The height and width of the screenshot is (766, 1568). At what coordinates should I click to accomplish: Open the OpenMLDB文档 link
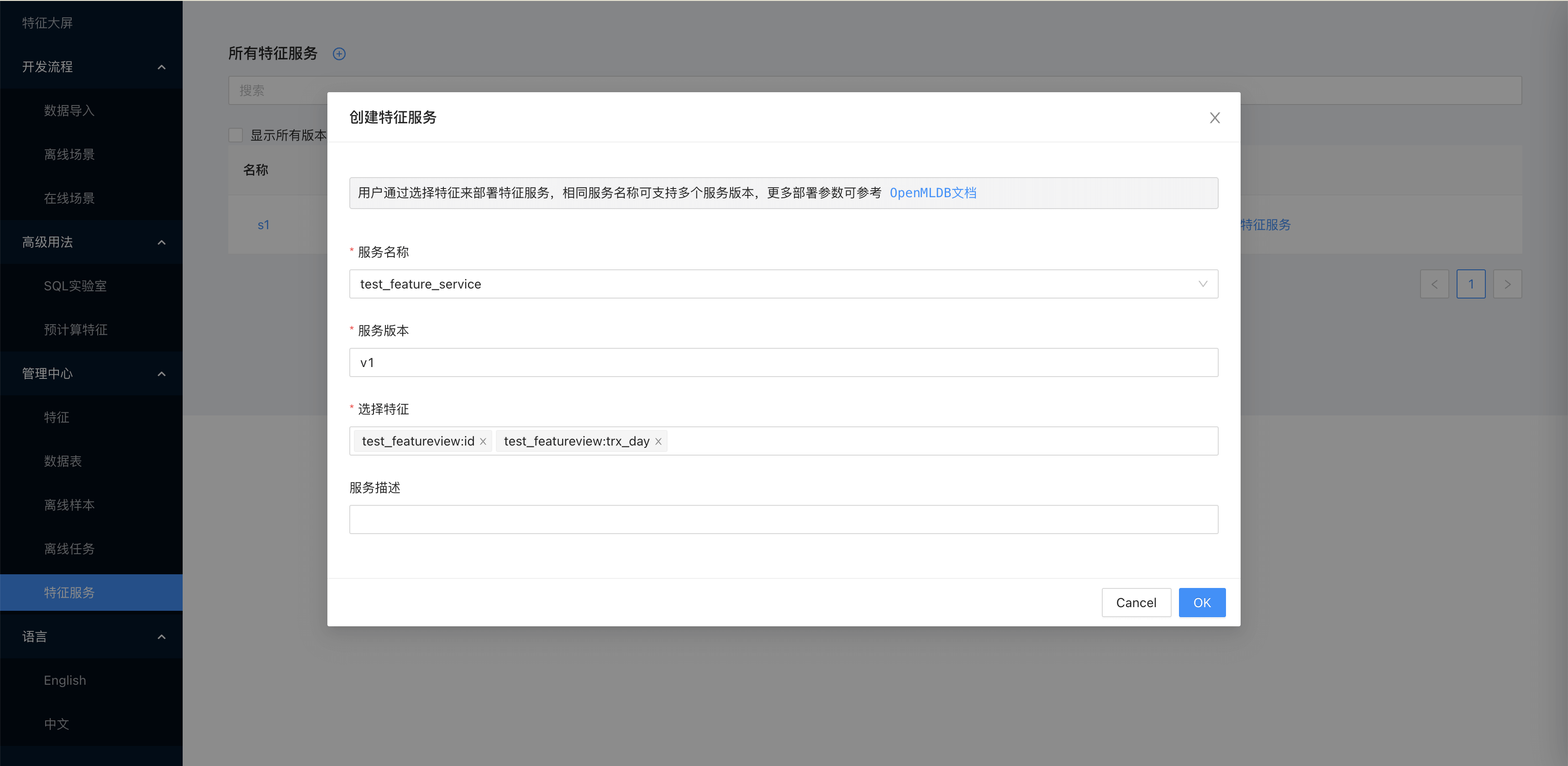tap(932, 193)
